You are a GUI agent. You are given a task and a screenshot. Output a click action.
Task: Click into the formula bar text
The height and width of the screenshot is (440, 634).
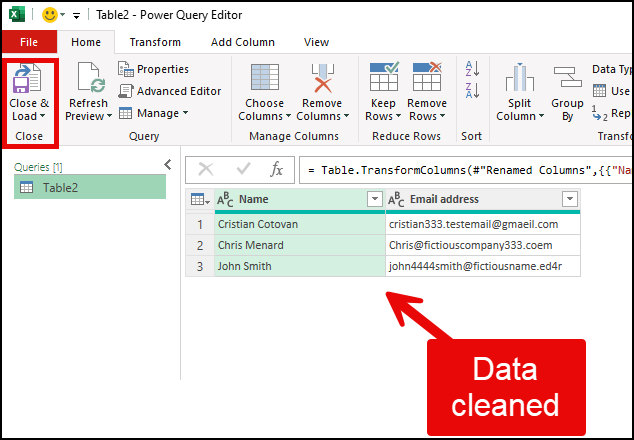[x=465, y=170]
